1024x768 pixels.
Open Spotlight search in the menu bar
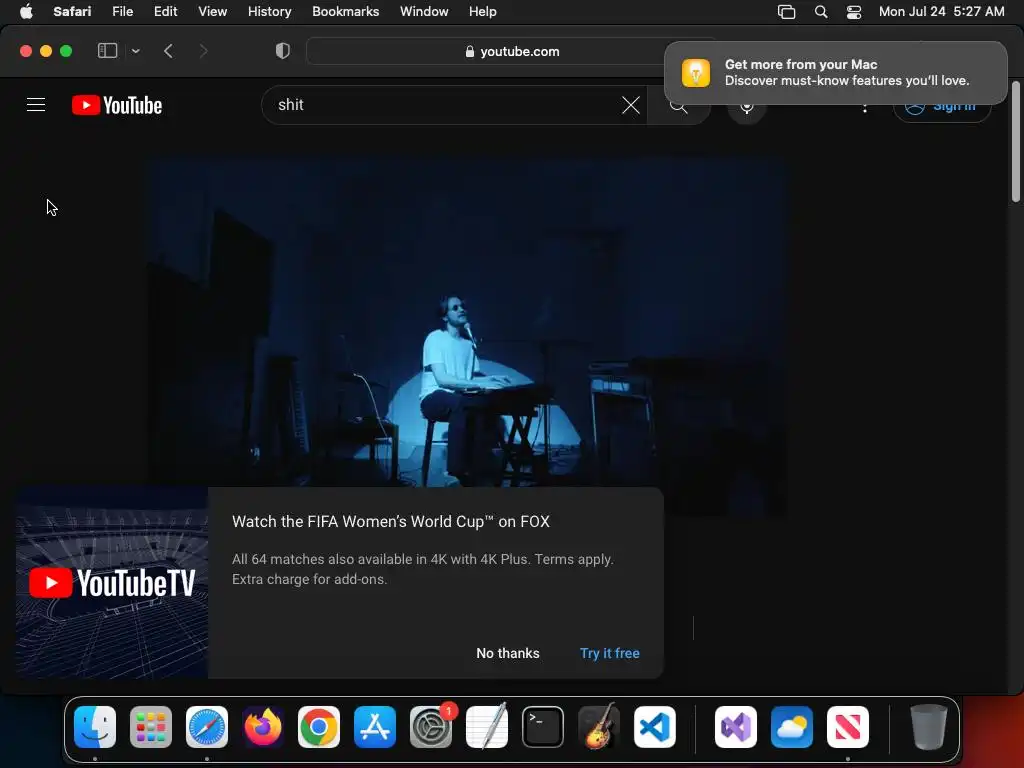[821, 12]
